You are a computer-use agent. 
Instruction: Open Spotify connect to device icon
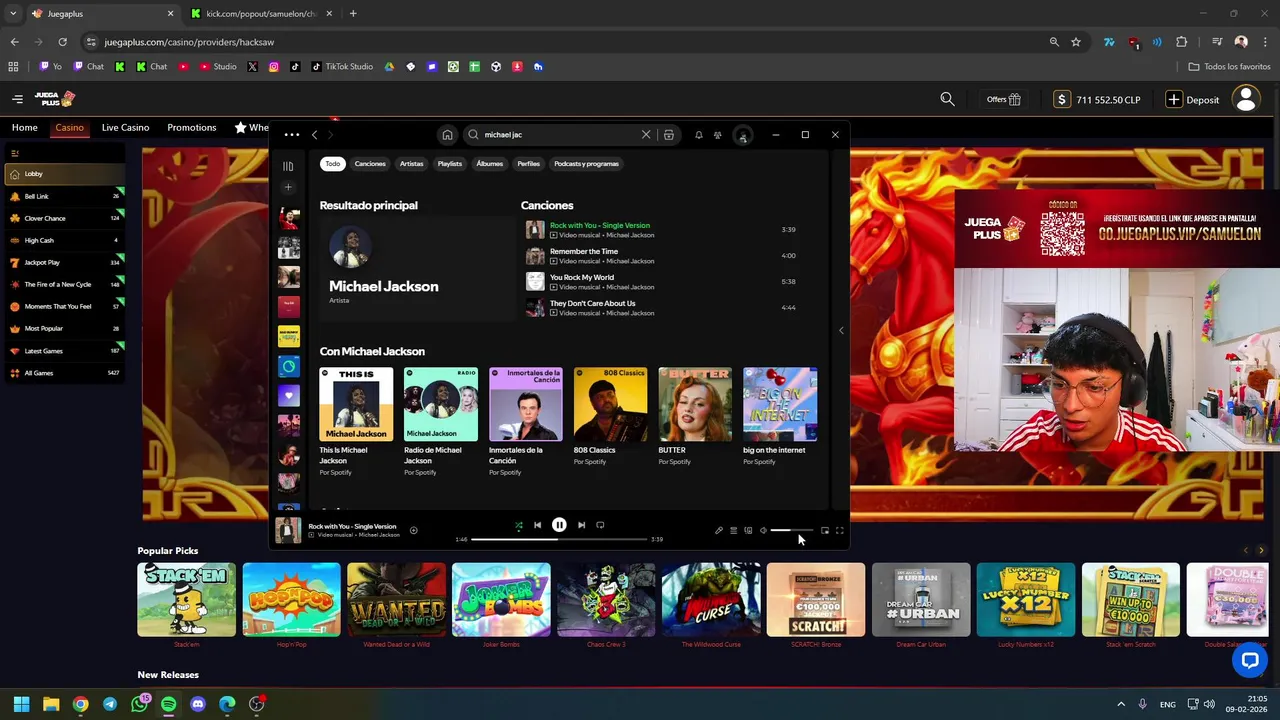click(748, 531)
